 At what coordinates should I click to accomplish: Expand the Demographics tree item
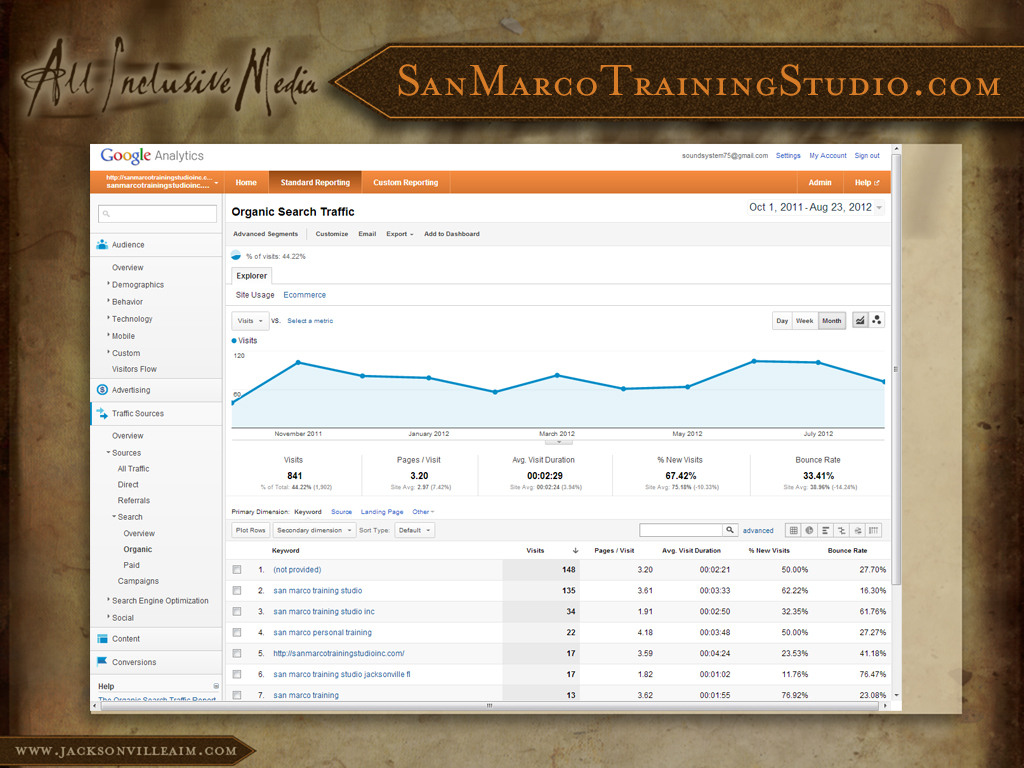[137, 284]
